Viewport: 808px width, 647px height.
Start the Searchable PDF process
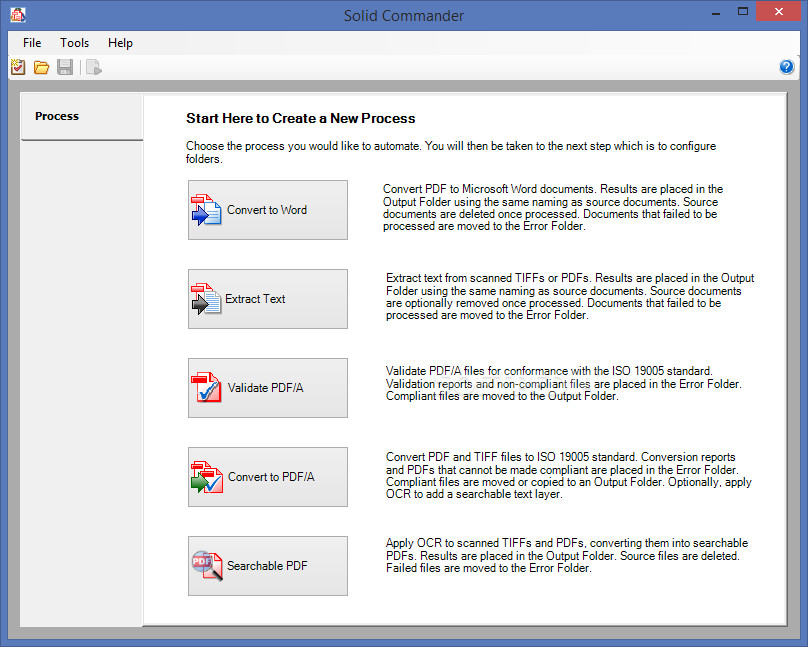[x=268, y=566]
